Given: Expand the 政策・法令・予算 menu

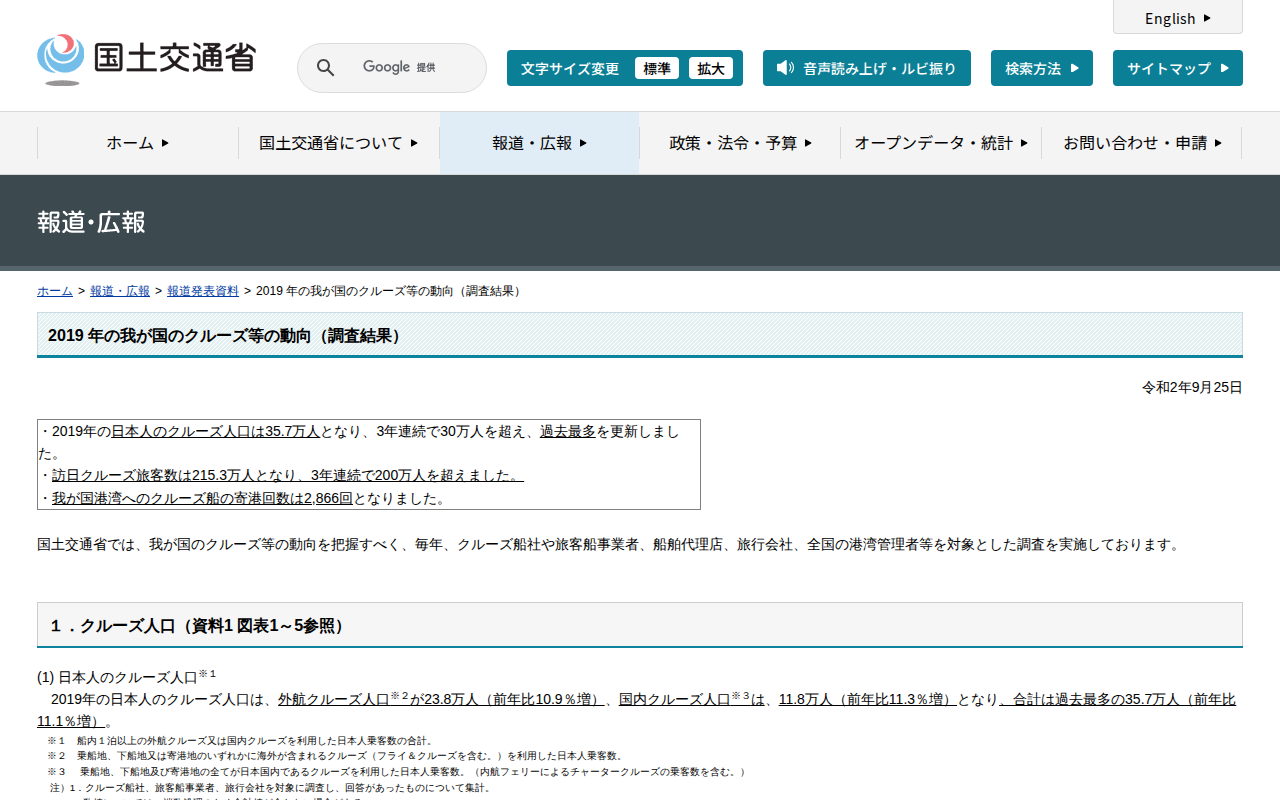Looking at the screenshot, I should pos(740,143).
